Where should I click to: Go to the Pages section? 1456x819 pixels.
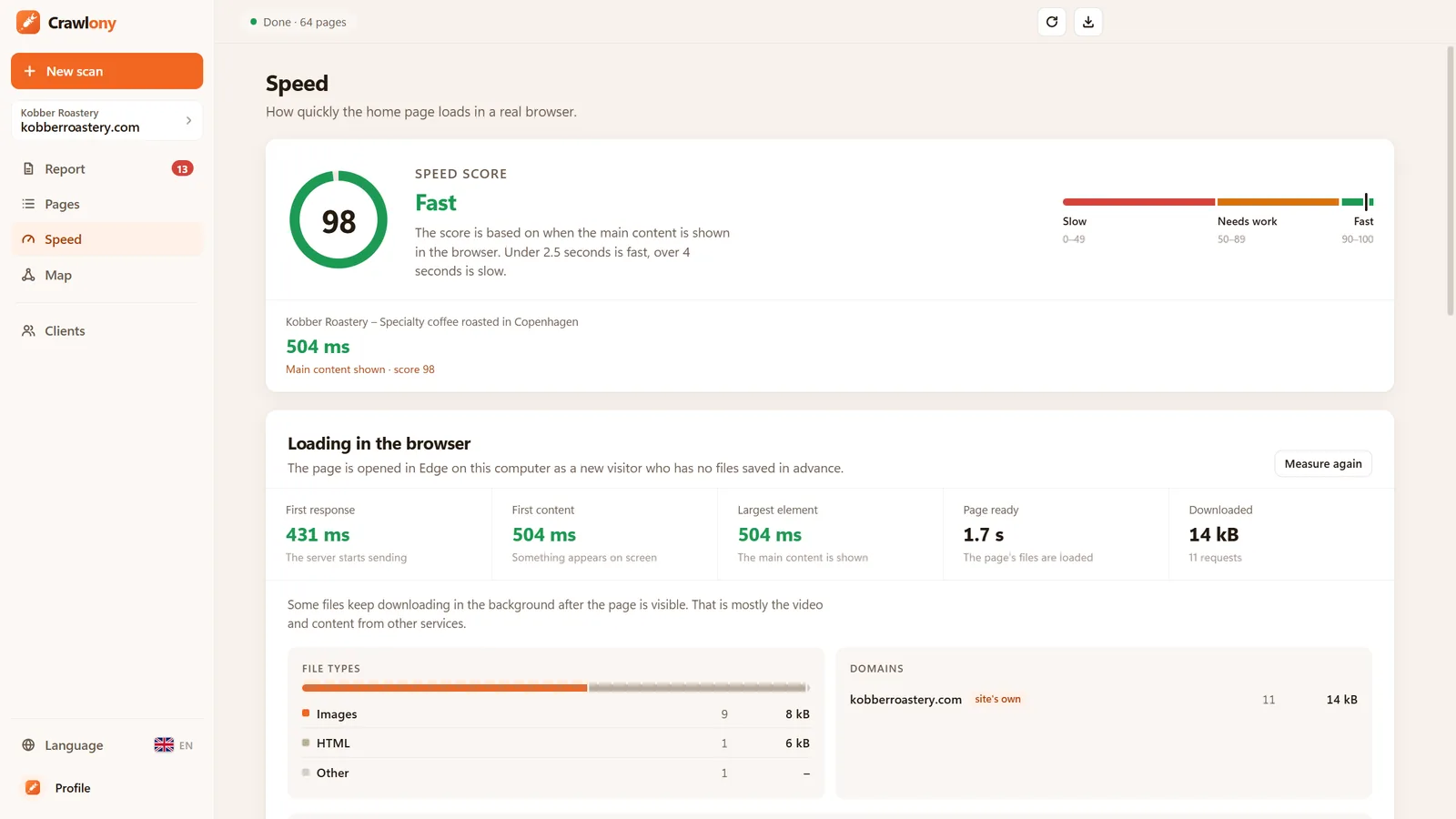pos(106,204)
